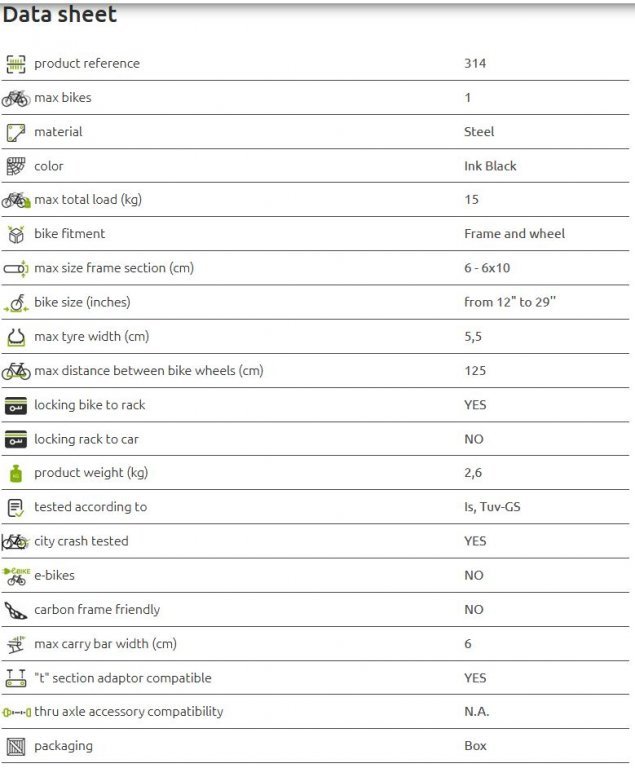Click the color swatch fan icon
Viewport: 635px width, 768px height.
pyautogui.click(x=16, y=166)
